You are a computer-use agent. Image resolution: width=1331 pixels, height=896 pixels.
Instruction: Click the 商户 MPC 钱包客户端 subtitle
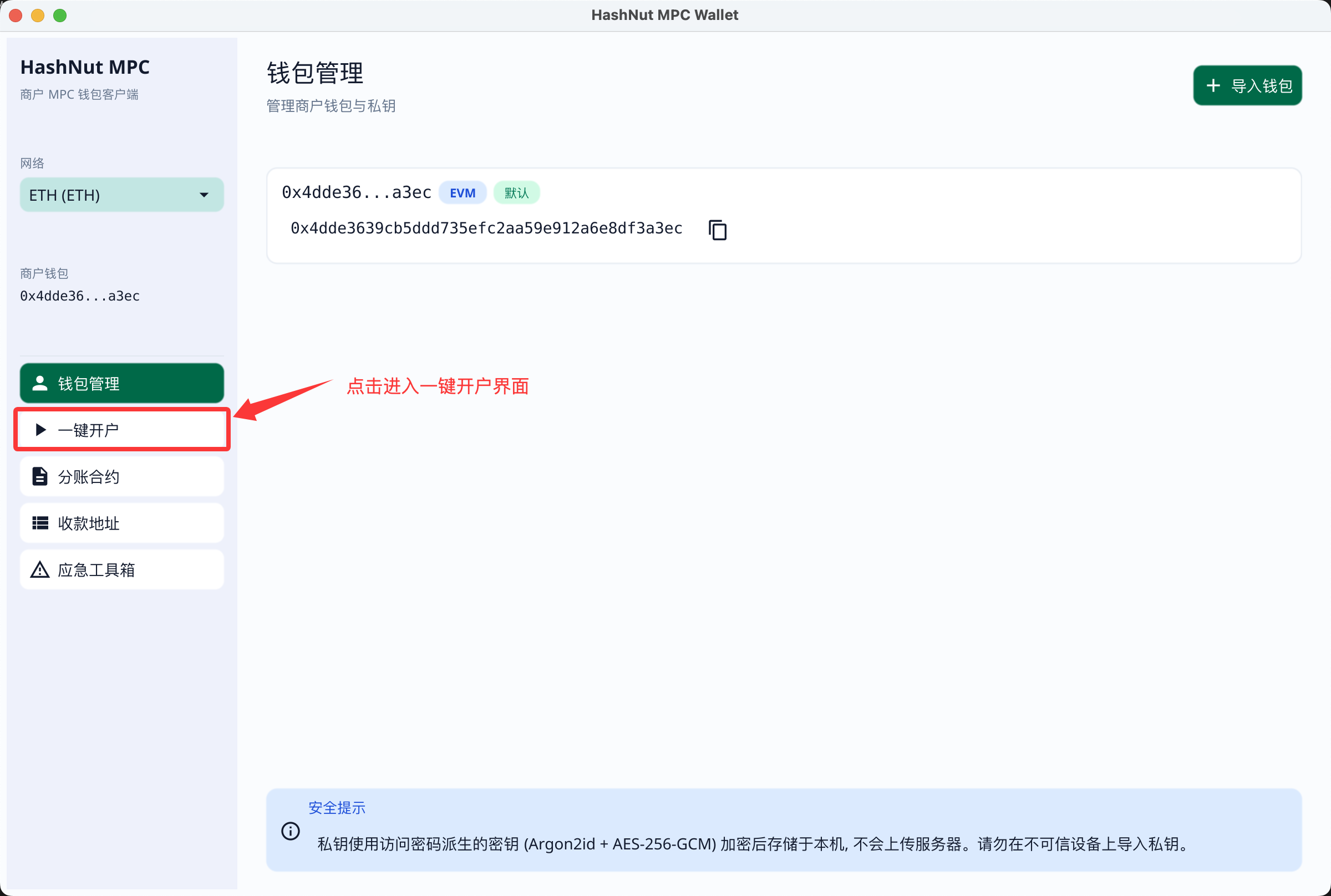[79, 94]
